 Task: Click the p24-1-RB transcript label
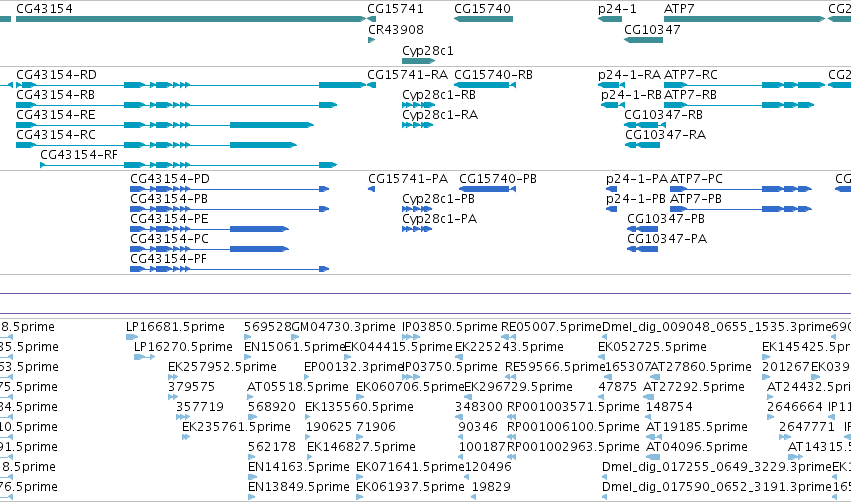coord(631,95)
